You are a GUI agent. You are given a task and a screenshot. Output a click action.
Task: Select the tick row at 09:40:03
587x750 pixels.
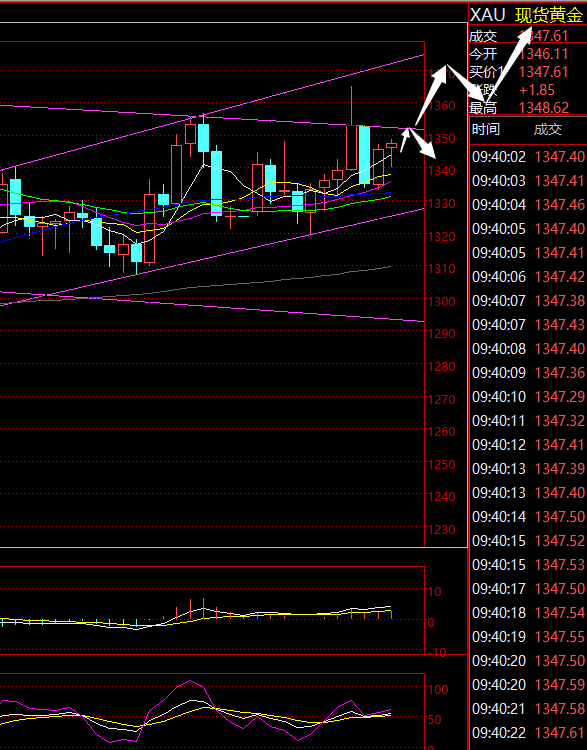528,181
